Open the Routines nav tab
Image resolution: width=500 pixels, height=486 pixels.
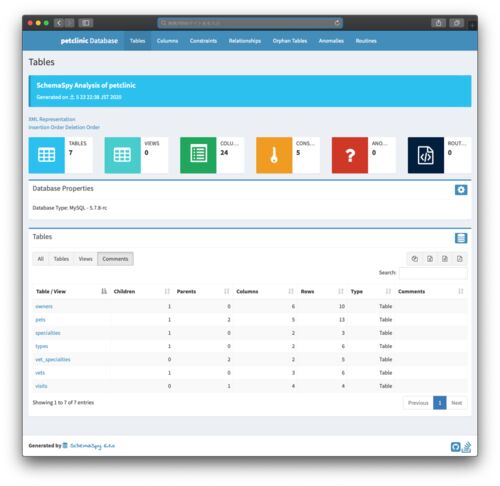(366, 41)
